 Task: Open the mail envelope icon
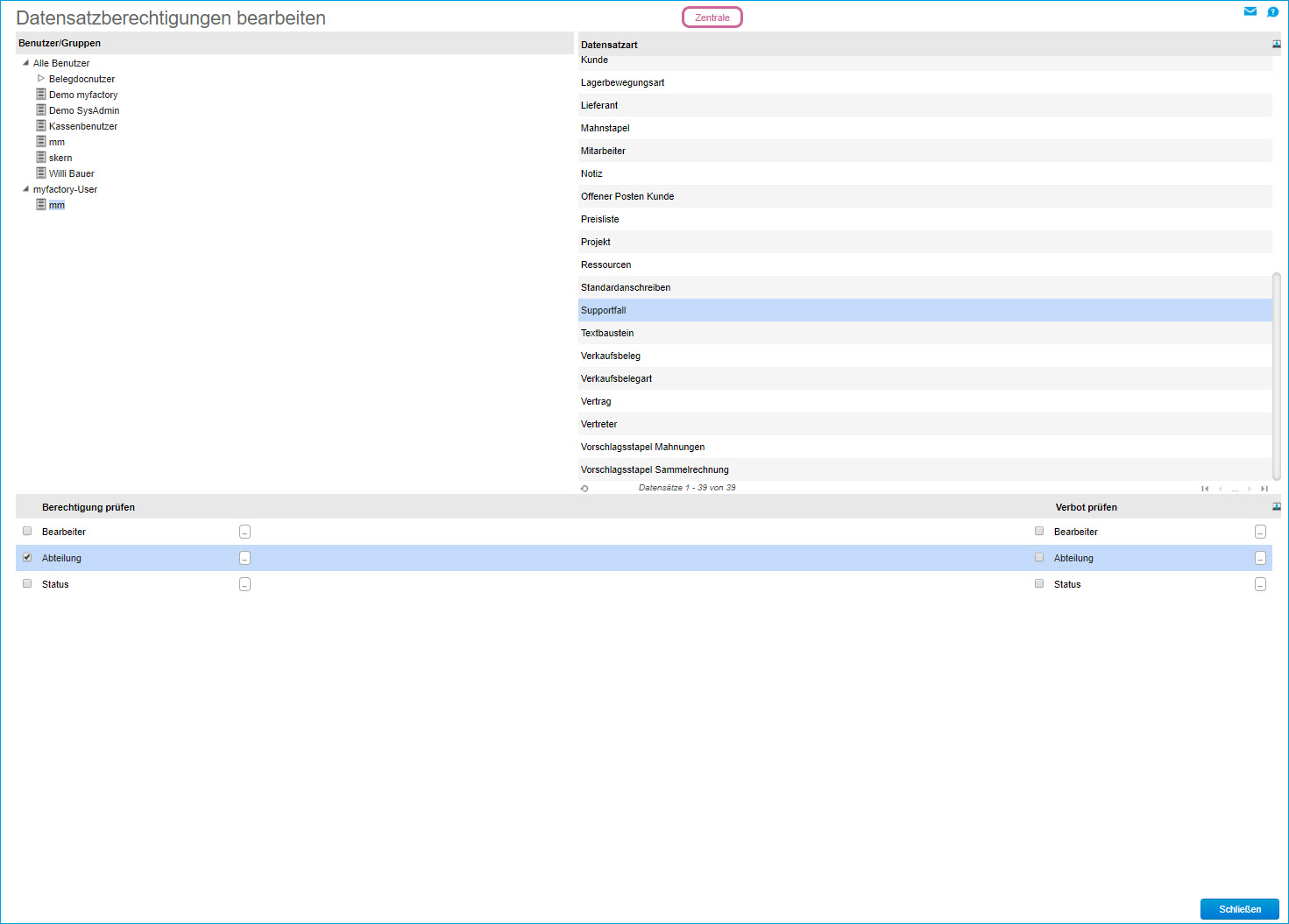[x=1250, y=11]
